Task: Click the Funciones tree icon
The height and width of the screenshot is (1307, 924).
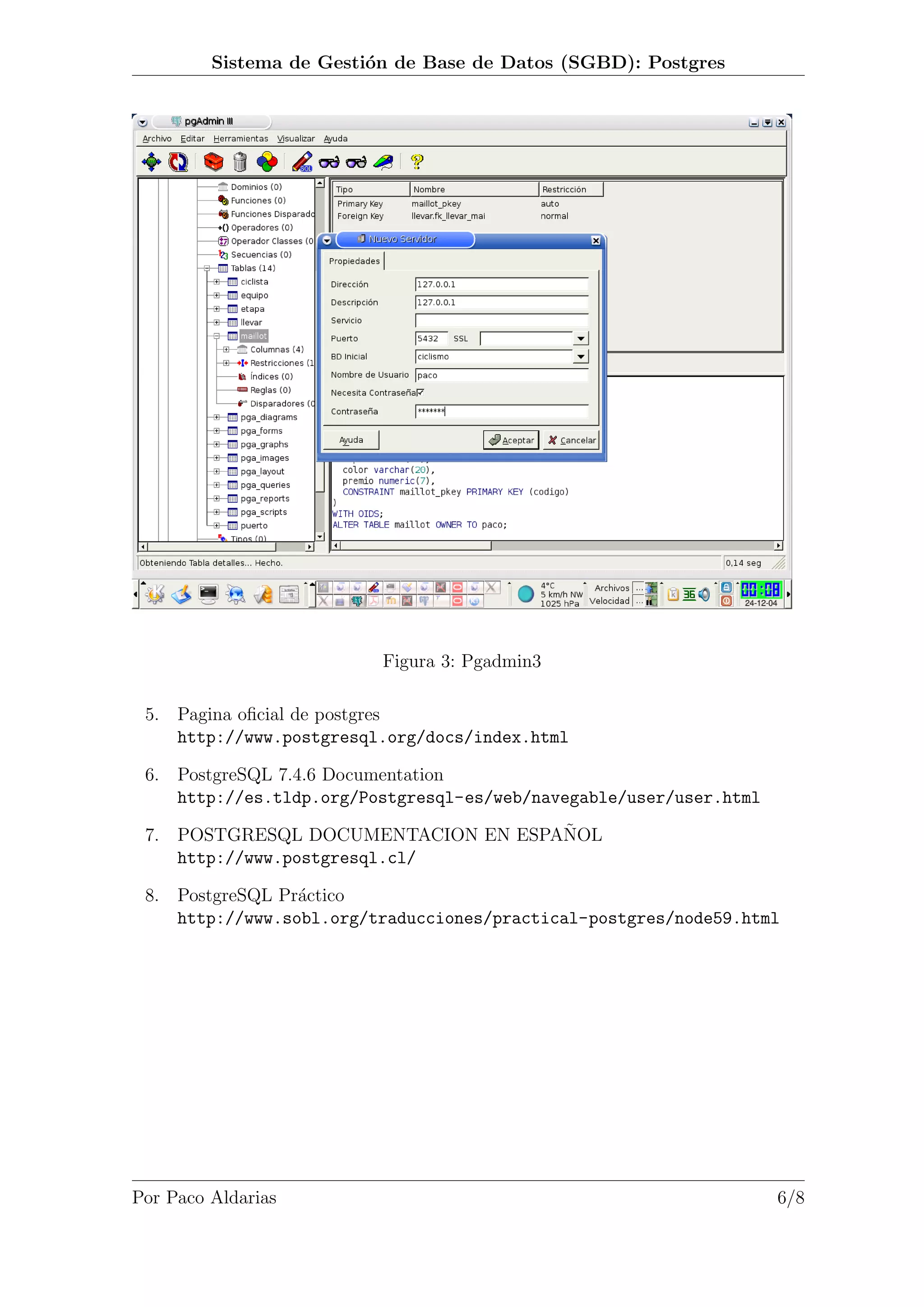Action: click(223, 200)
